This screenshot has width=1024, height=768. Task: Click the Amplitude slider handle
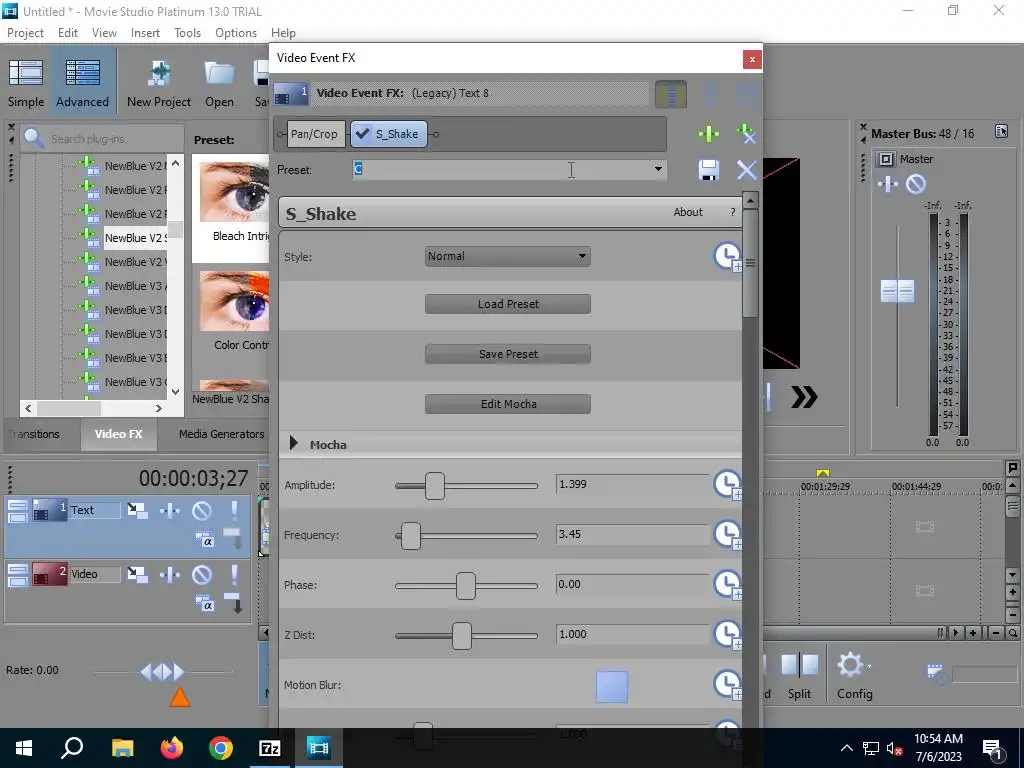pyautogui.click(x=434, y=486)
